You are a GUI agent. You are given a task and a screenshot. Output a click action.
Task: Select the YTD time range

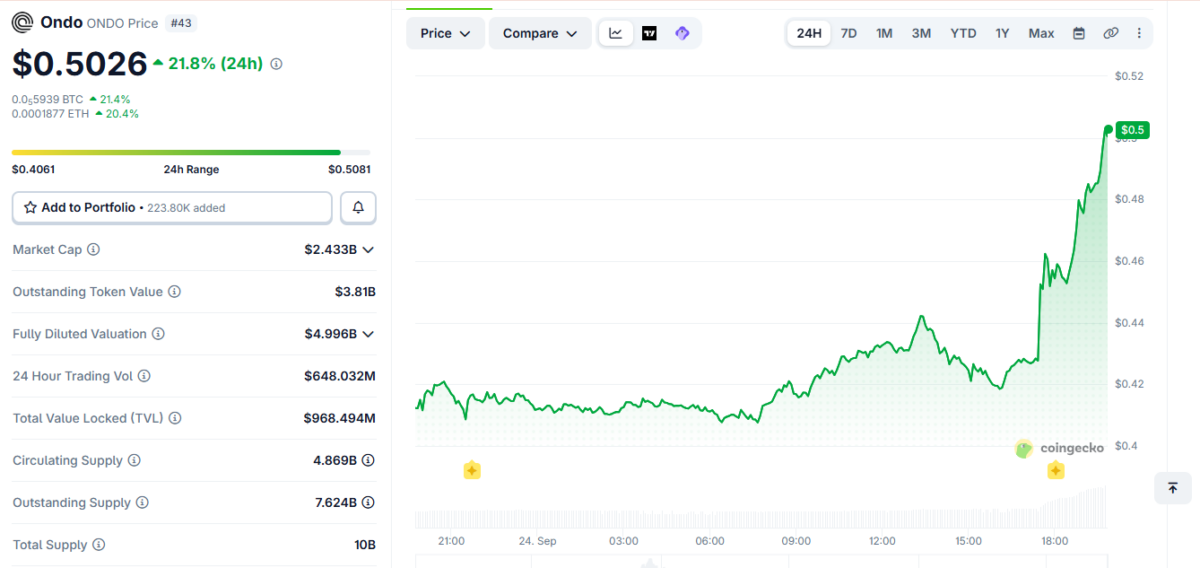click(963, 33)
